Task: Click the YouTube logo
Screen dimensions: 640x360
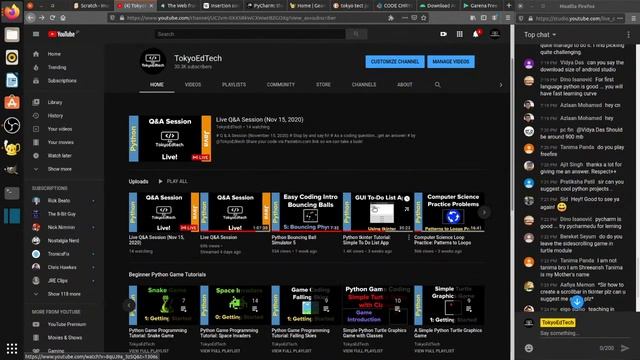Action: coord(62,34)
